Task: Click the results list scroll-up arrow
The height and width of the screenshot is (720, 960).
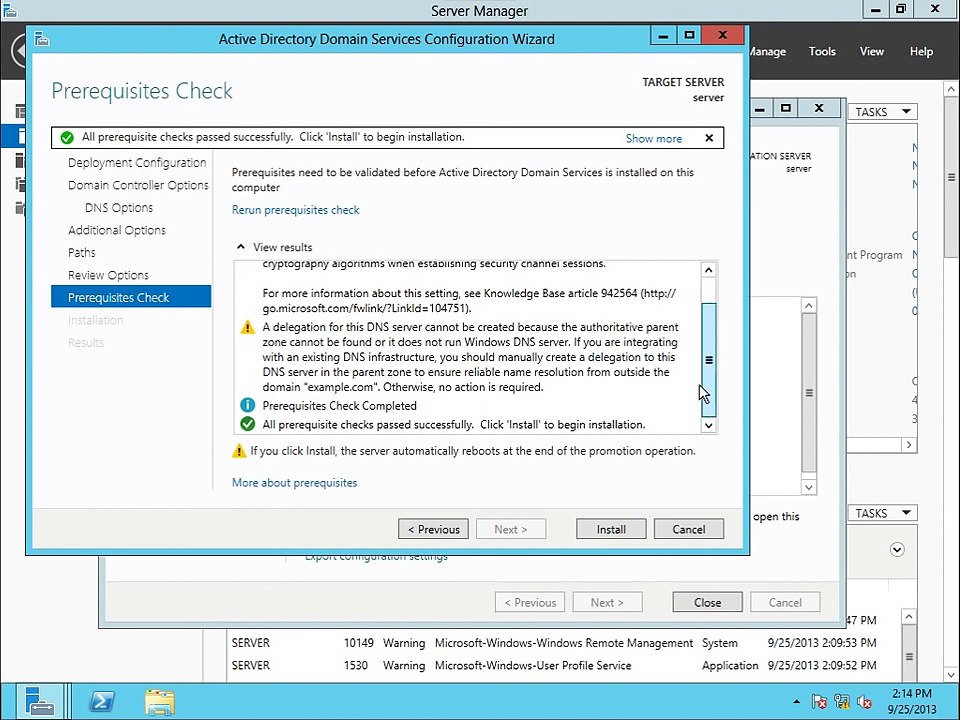Action: click(x=708, y=269)
